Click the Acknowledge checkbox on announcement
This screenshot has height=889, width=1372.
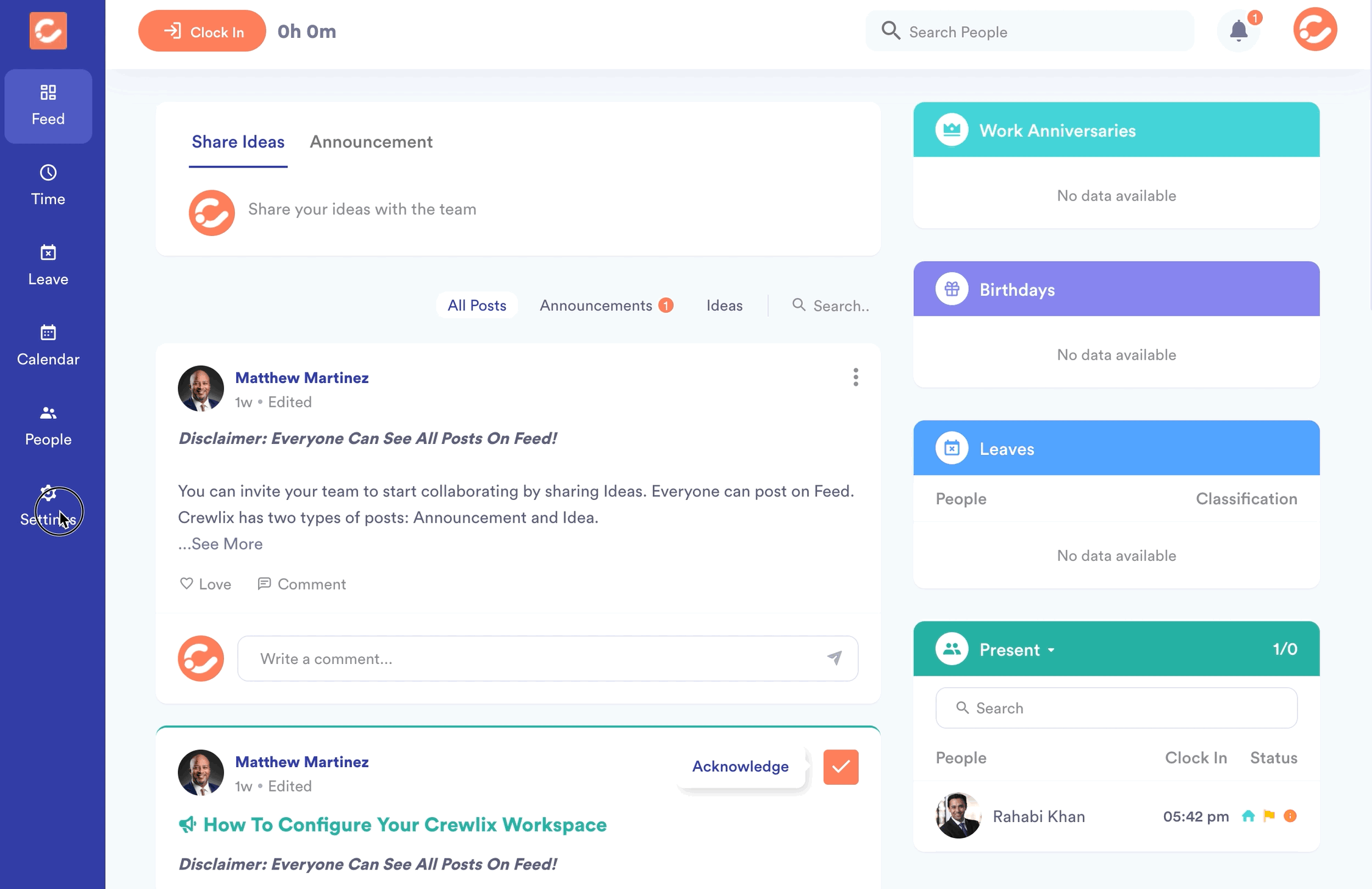[841, 767]
